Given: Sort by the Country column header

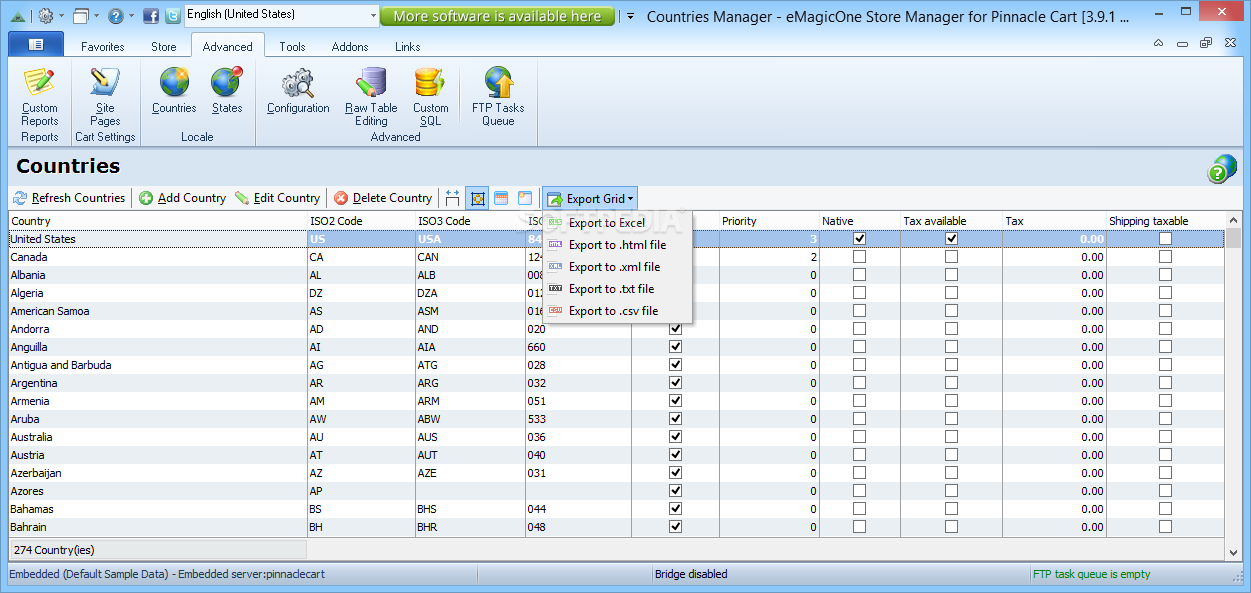Looking at the screenshot, I should click(x=158, y=221).
